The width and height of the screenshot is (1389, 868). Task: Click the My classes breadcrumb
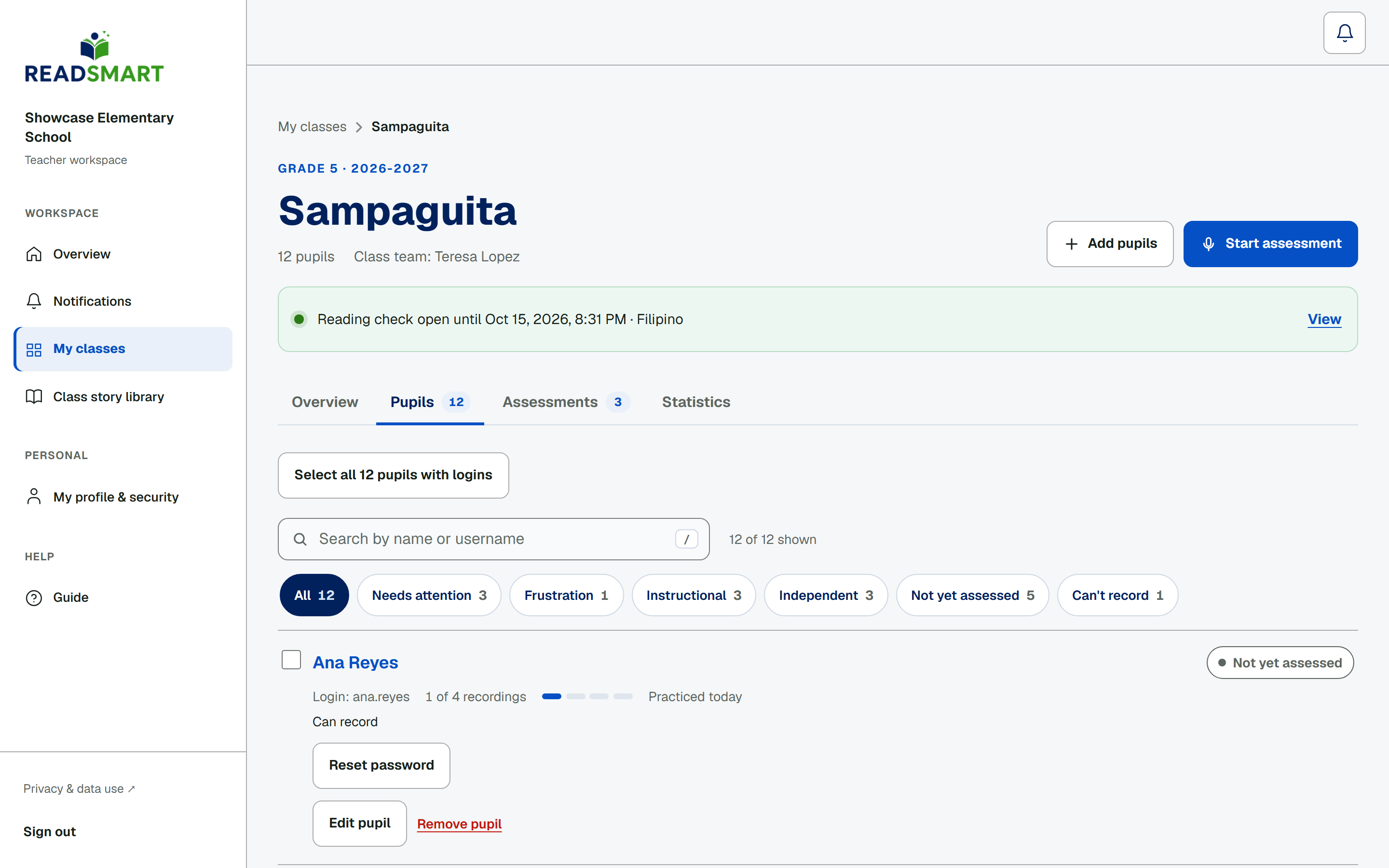click(x=312, y=127)
